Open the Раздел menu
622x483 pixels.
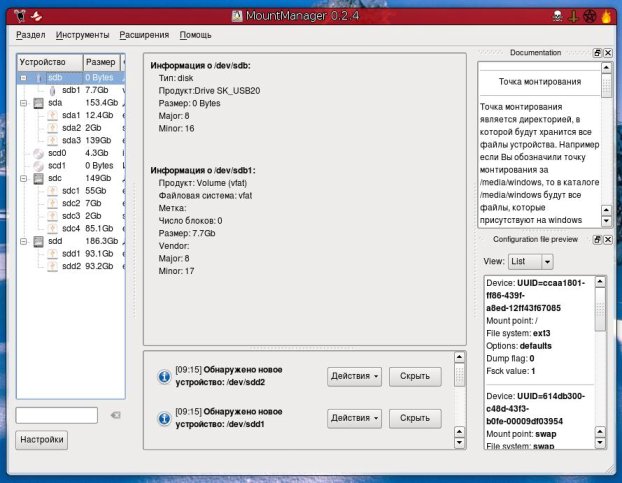tap(31, 35)
